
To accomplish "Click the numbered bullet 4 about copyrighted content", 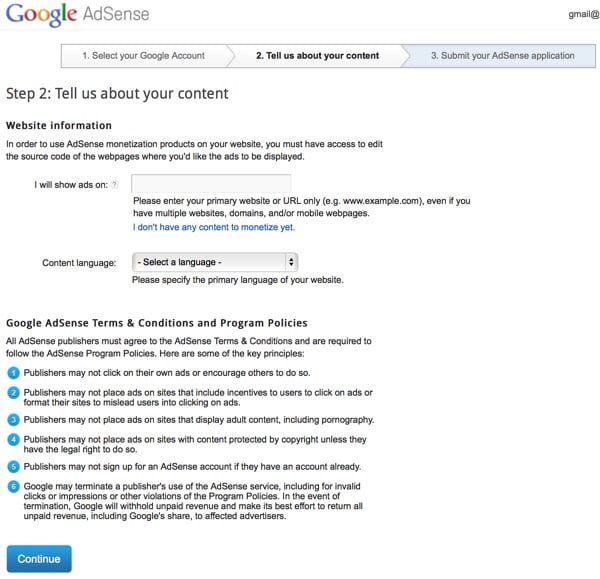I will pyautogui.click(x=13, y=440).
